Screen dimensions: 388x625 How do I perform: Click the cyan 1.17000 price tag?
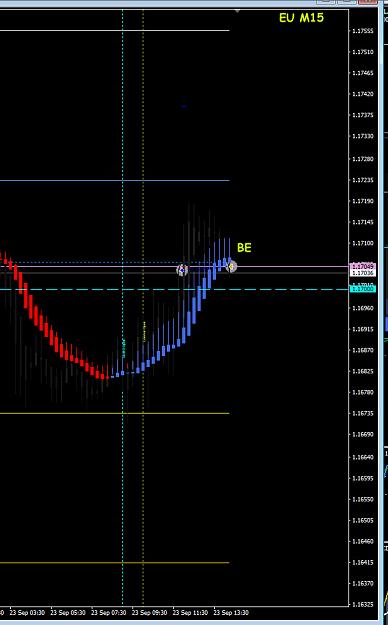[362, 289]
